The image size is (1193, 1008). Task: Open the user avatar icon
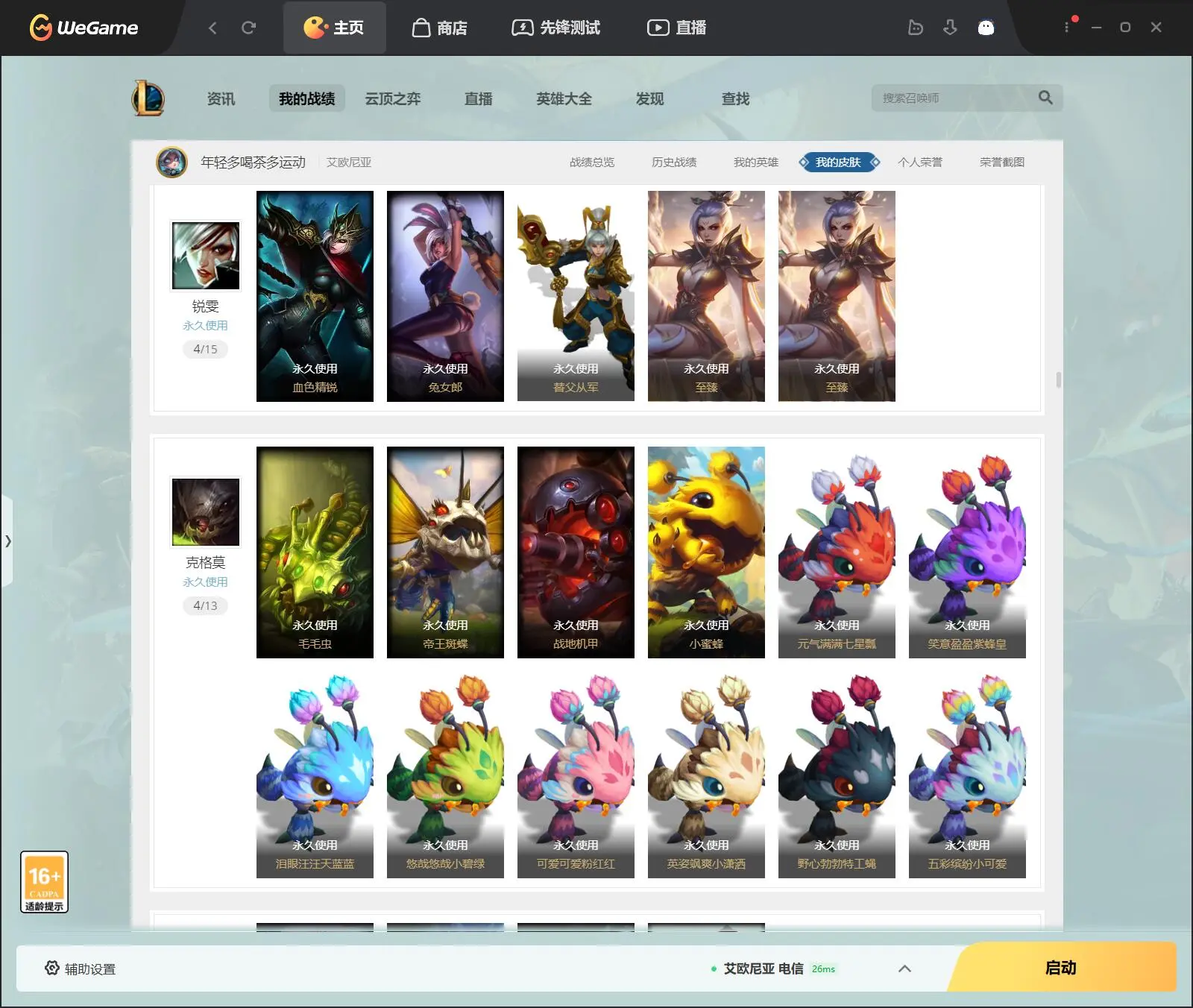click(986, 28)
